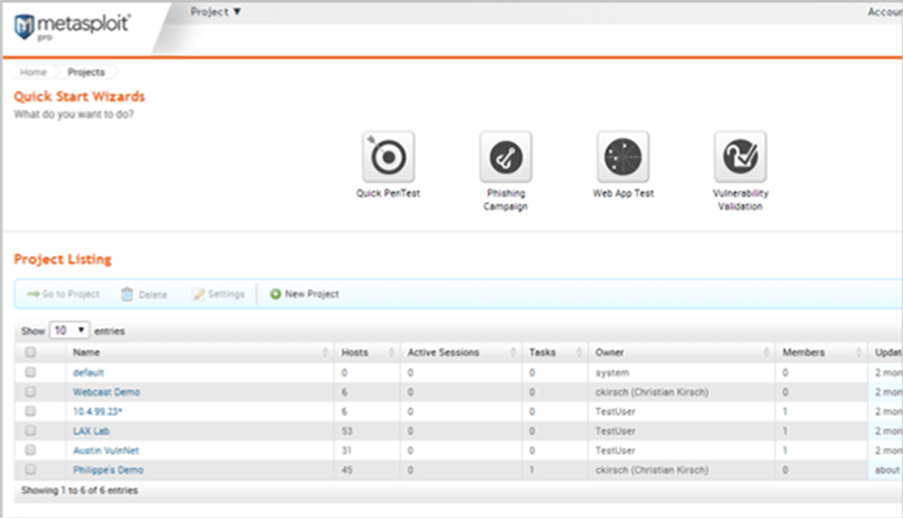Check the default project row checkbox
The width and height of the screenshot is (903, 518).
31,372
